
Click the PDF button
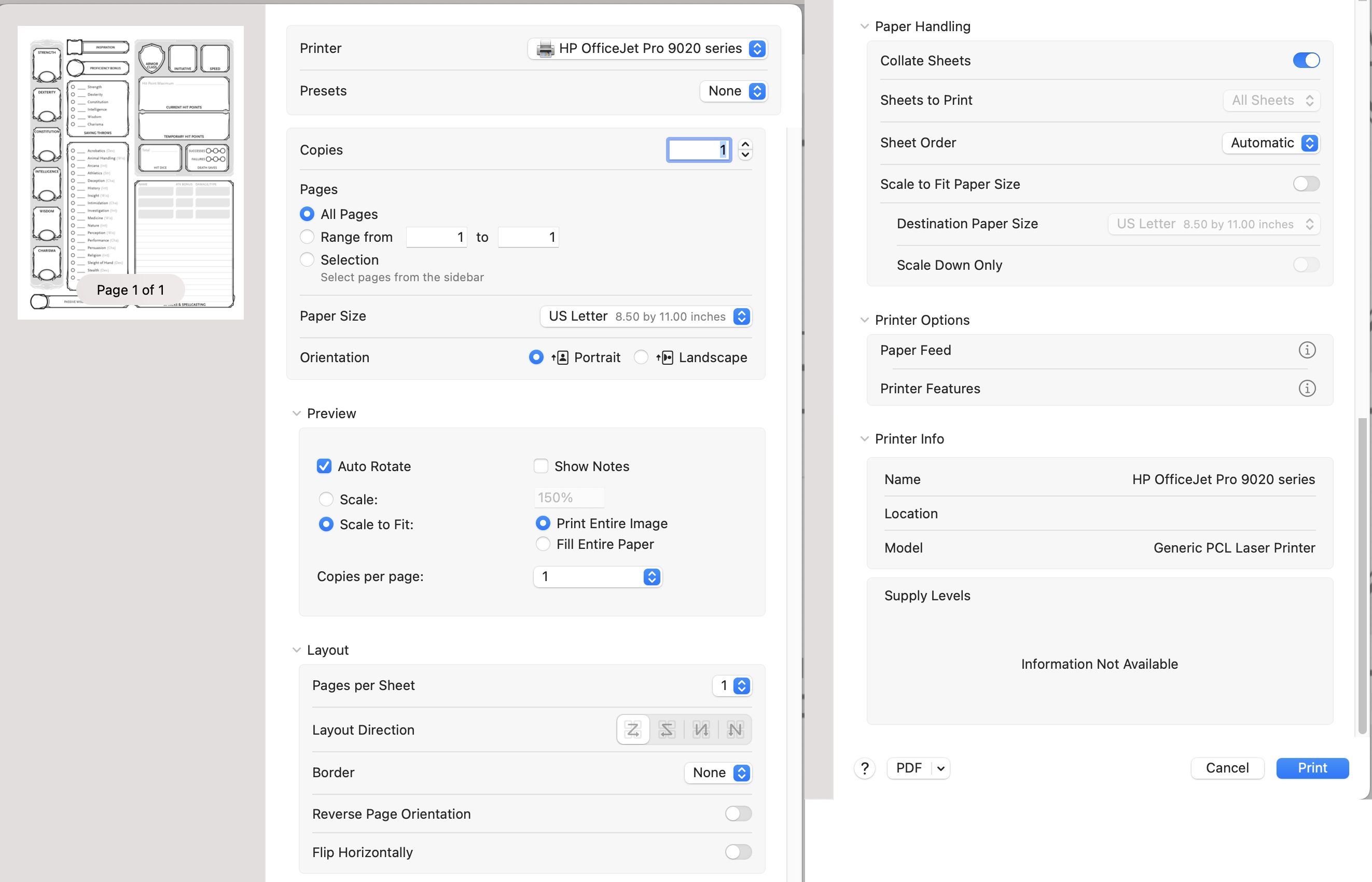click(909, 768)
